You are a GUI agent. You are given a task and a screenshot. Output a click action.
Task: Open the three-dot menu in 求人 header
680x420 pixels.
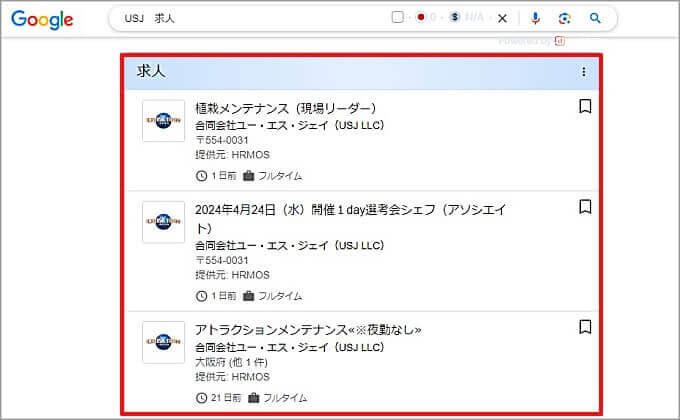click(x=584, y=72)
